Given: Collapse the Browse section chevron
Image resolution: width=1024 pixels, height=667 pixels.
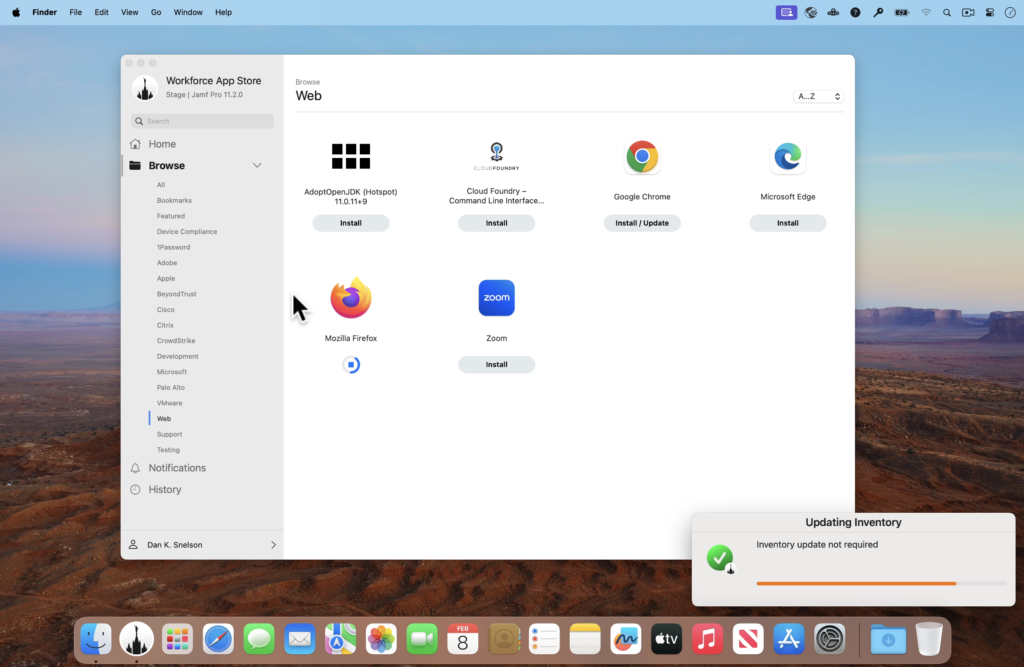Looking at the screenshot, I should 257,164.
